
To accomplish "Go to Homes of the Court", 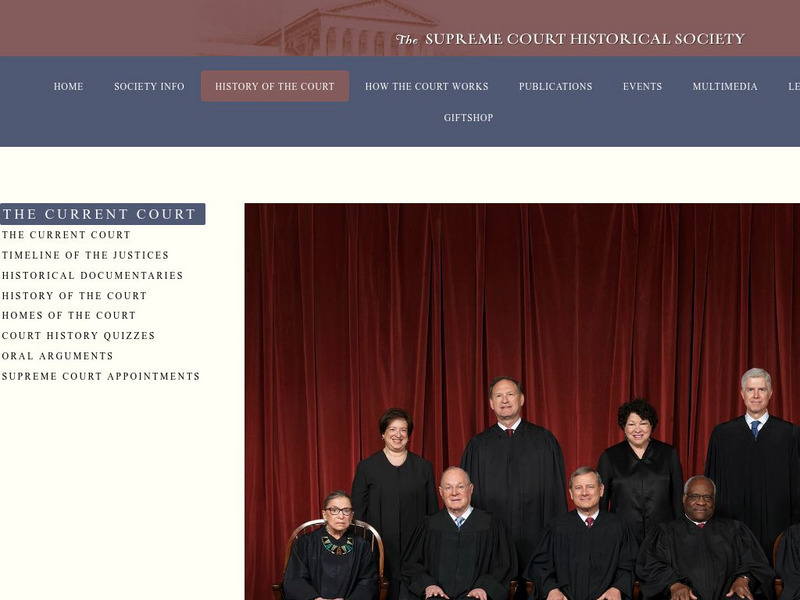I will click(x=69, y=315).
